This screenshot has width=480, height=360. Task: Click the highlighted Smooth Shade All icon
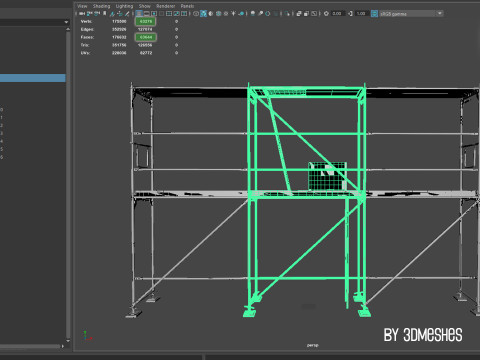click(203, 14)
